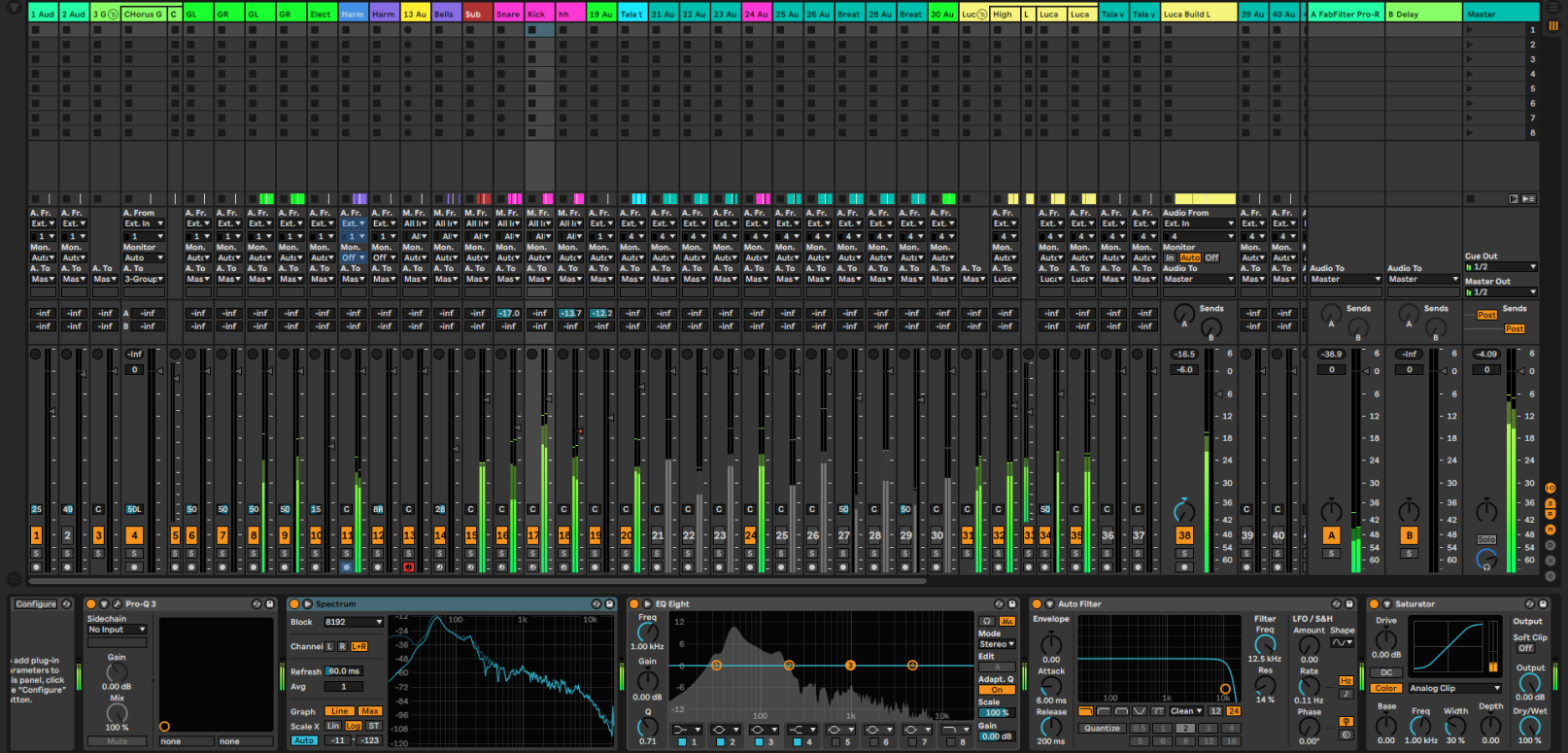The width and height of the screenshot is (1568, 753).
Task: Click the Spectrum Refresh 60.0 ms field
Action: [343, 671]
